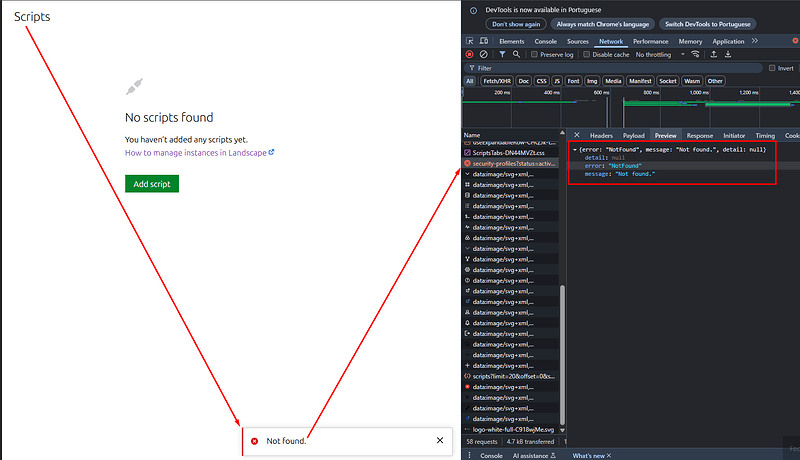The height and width of the screenshot is (460, 800).
Task: Click the inspect element picker icon
Action: pos(470,41)
